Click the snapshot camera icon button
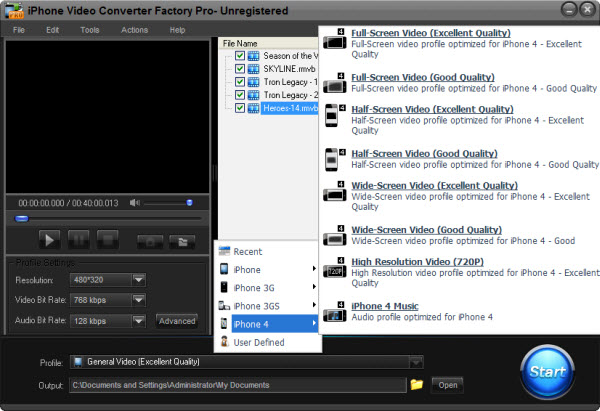Viewport: 600px width, 411px height. click(150, 241)
